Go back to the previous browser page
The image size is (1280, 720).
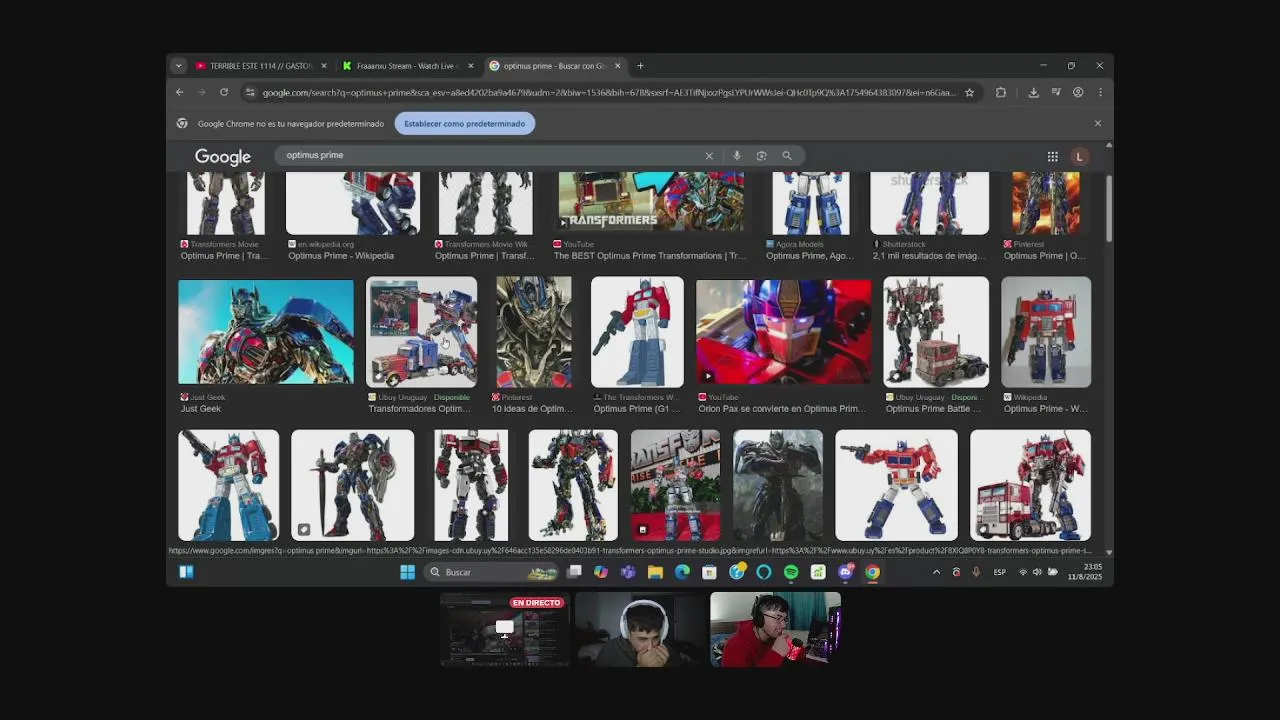[x=180, y=92]
